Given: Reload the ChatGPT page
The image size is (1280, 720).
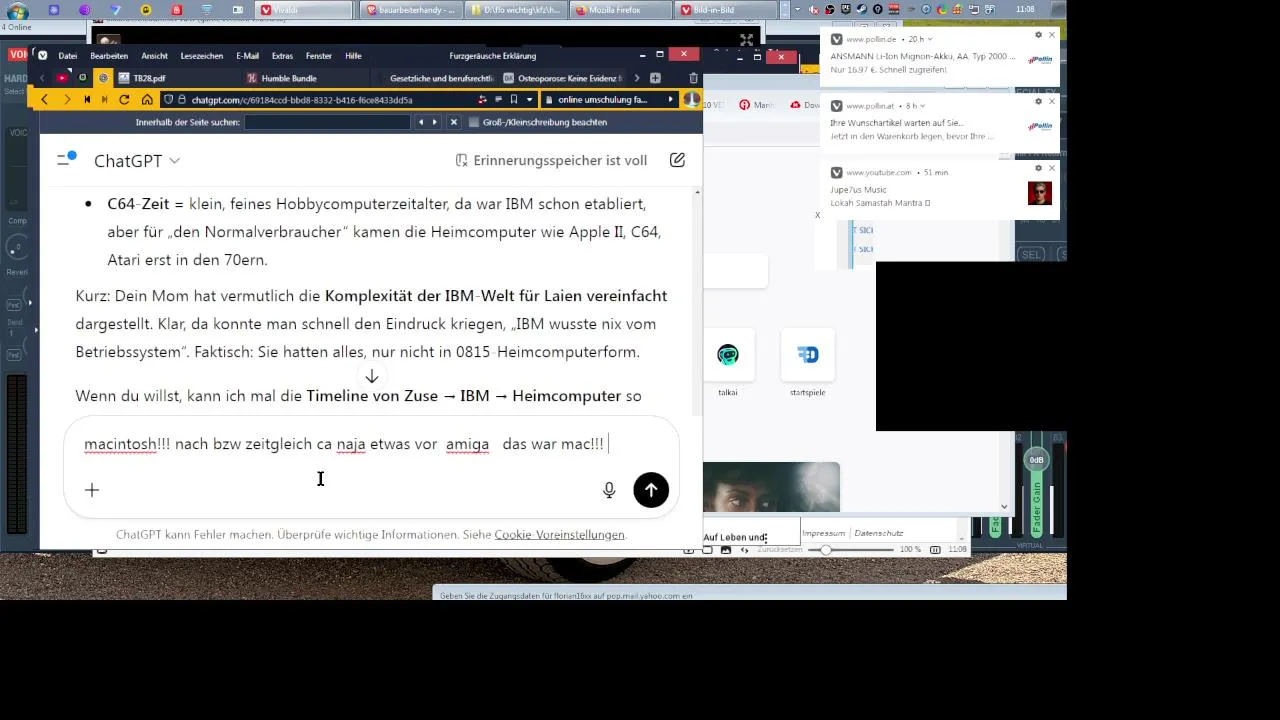Looking at the screenshot, I should 124,100.
